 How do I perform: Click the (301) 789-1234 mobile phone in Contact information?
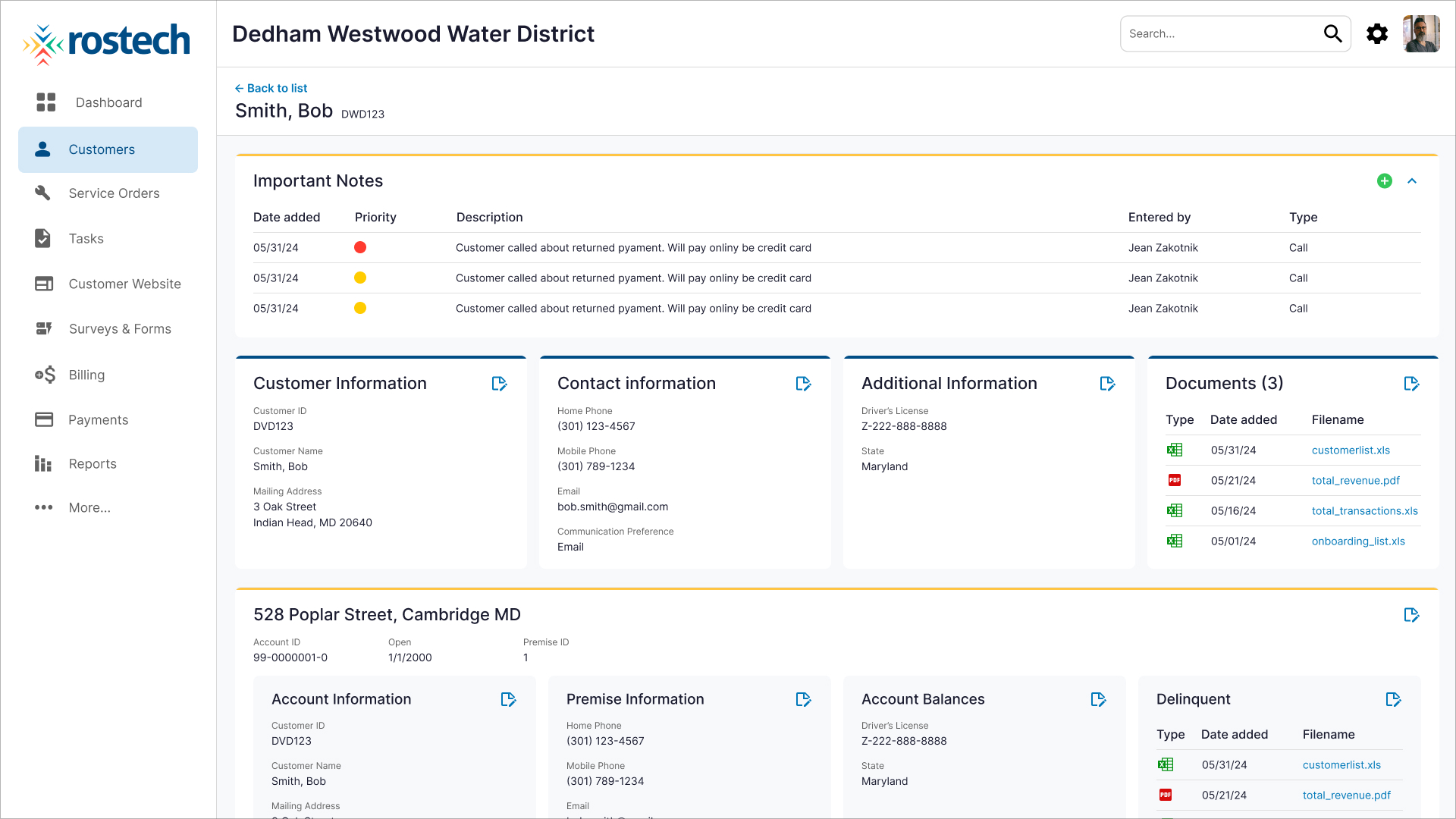click(x=596, y=466)
